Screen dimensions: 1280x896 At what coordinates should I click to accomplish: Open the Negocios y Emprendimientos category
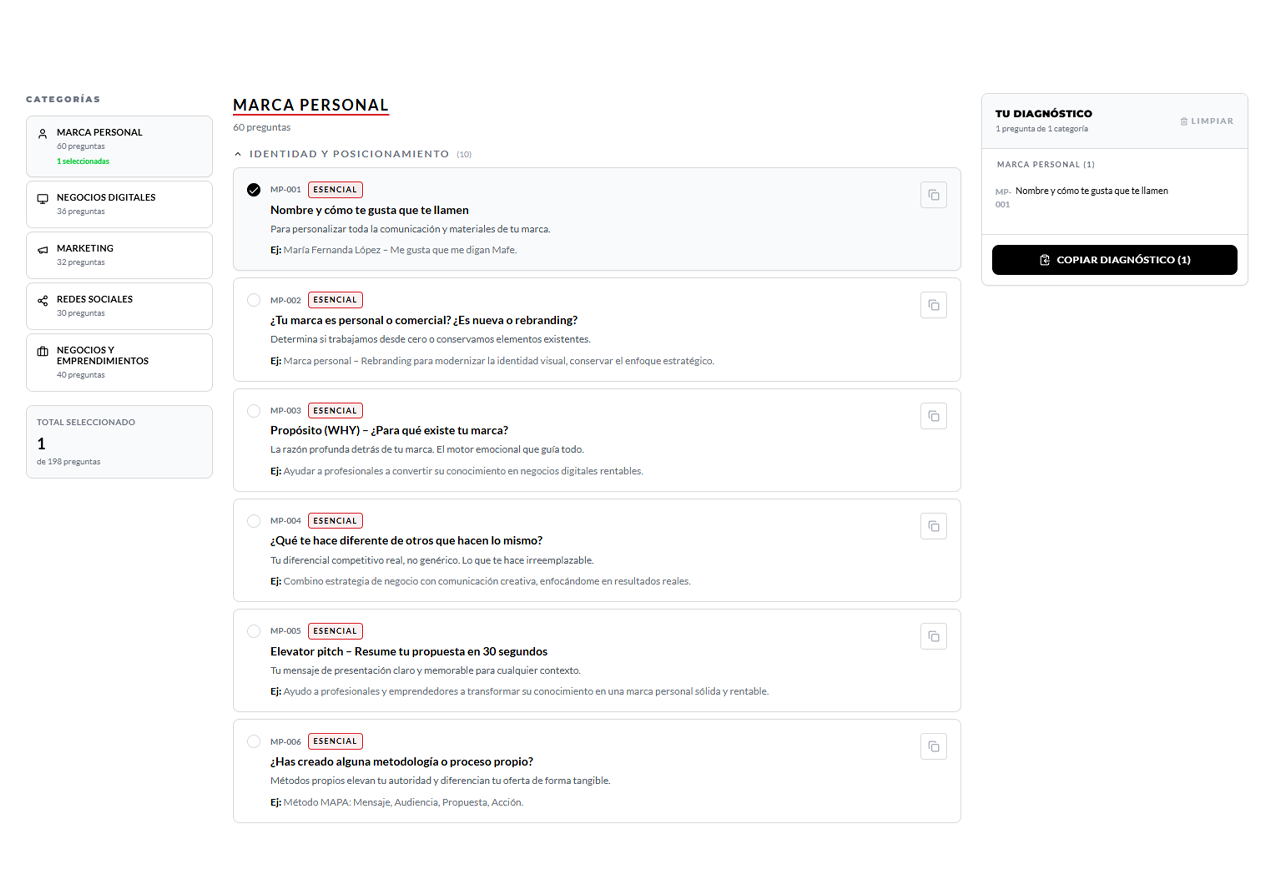pos(119,362)
